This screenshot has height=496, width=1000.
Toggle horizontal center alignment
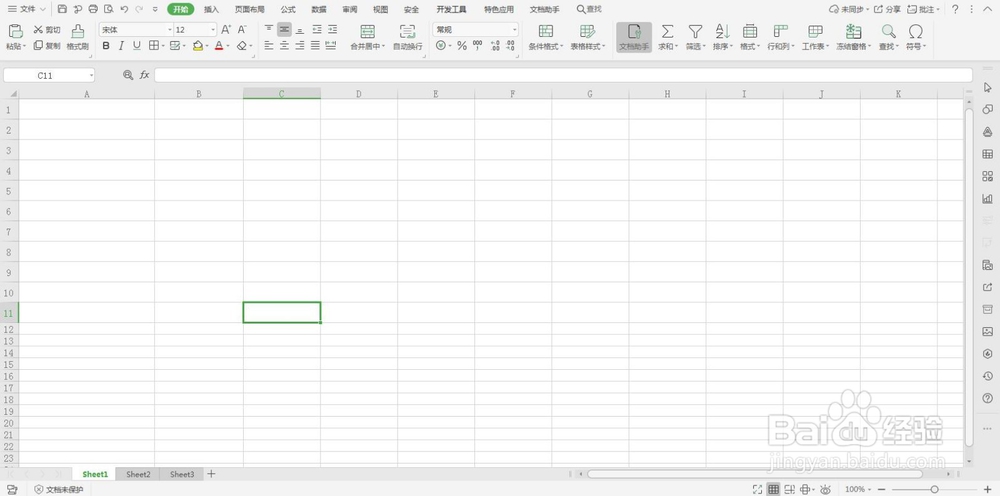[x=284, y=46]
